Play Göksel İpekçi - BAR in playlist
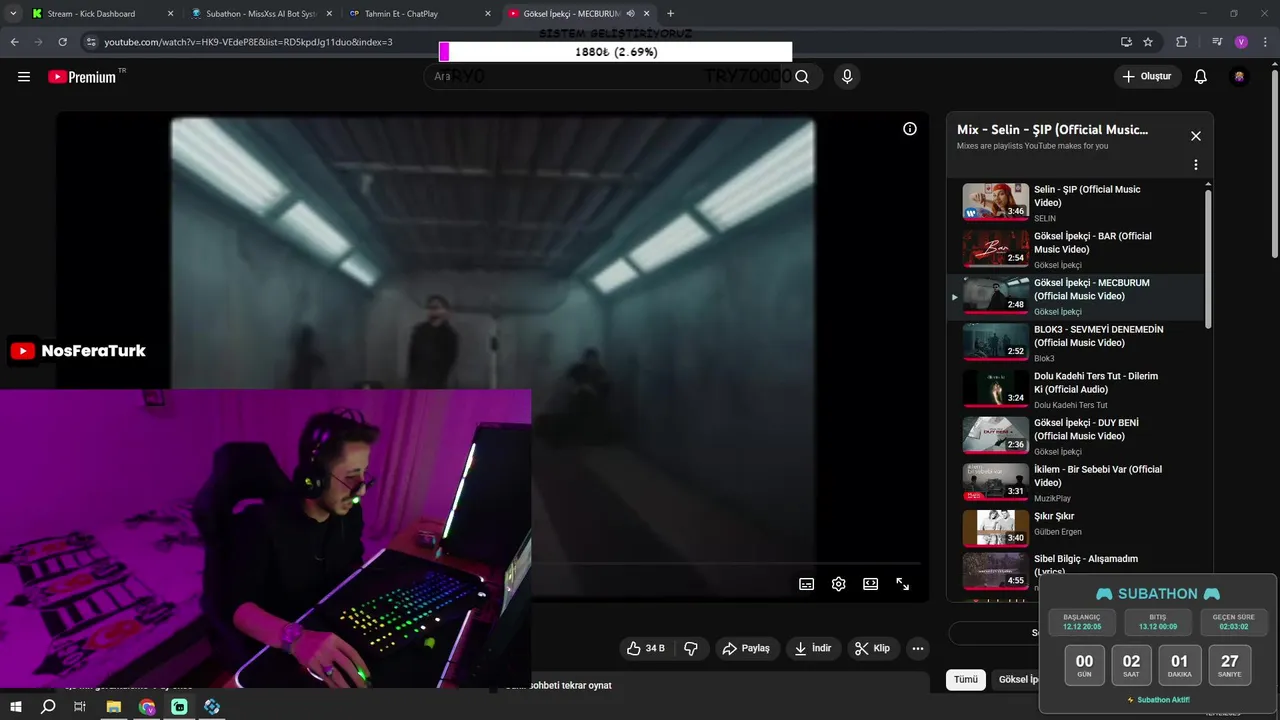Screen dimensions: 1280x720 pos(1075,250)
